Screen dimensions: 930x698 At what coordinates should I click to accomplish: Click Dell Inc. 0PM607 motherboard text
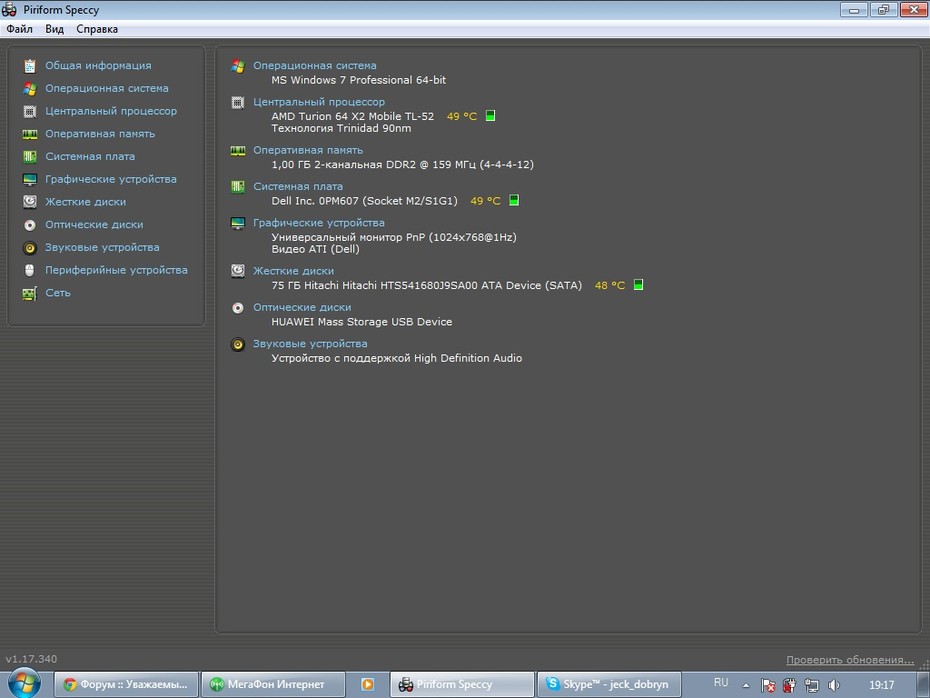[364, 201]
